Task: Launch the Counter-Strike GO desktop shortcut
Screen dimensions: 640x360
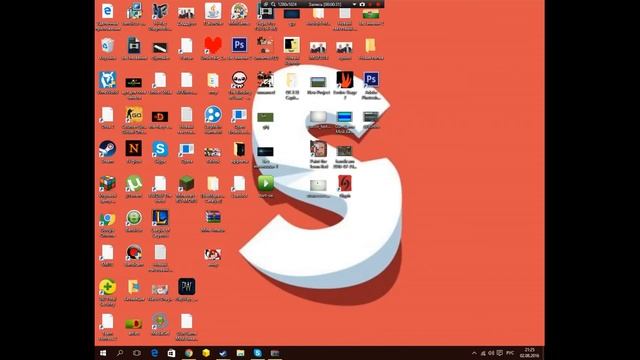Action: point(134,115)
